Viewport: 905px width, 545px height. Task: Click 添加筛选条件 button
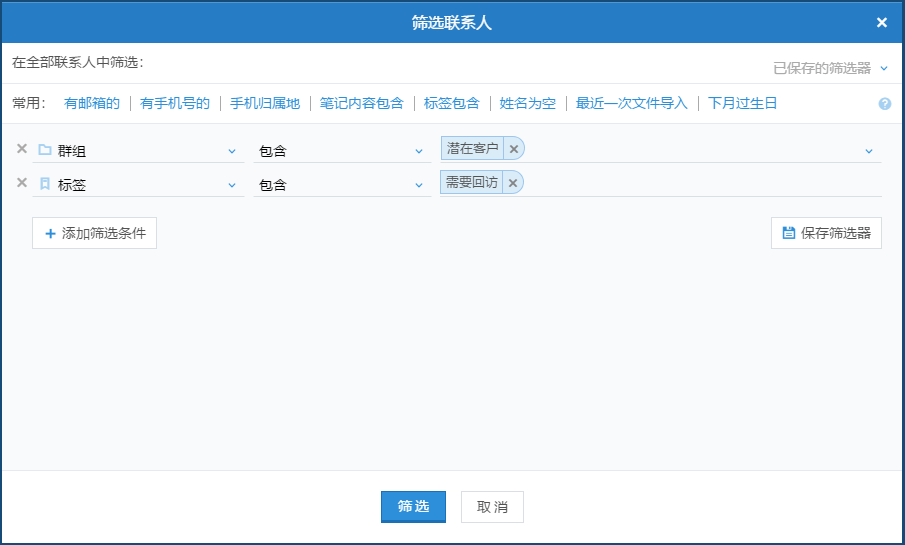click(x=95, y=233)
